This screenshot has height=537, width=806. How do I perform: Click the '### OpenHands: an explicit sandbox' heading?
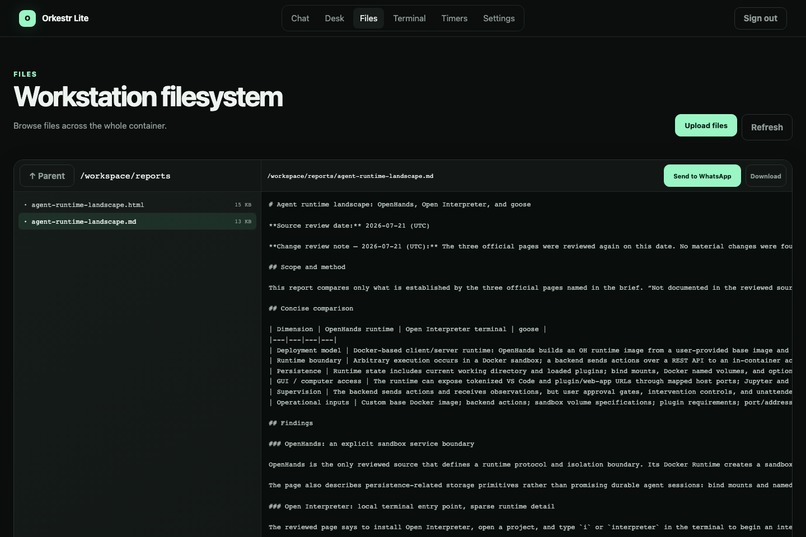click(x=371, y=443)
